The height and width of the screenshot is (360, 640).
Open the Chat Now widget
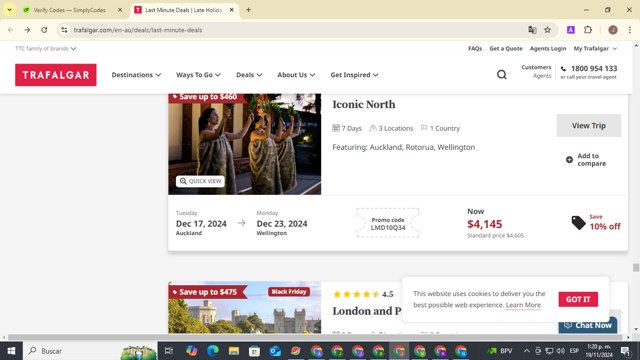coord(588,325)
